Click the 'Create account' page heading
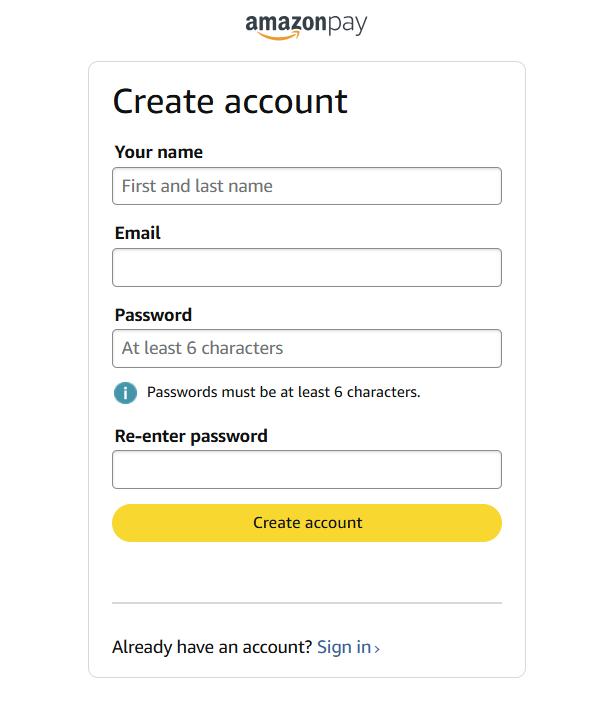Viewport: 608px width, 711px height. pyautogui.click(x=230, y=101)
